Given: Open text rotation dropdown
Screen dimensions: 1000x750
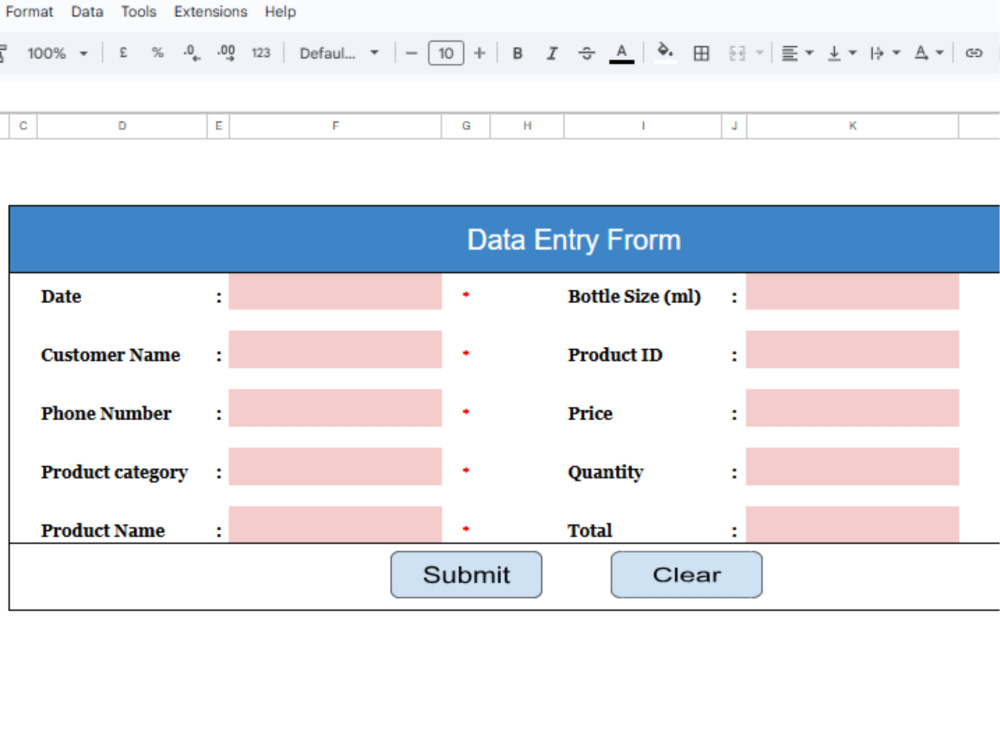Looking at the screenshot, I should tap(928, 53).
